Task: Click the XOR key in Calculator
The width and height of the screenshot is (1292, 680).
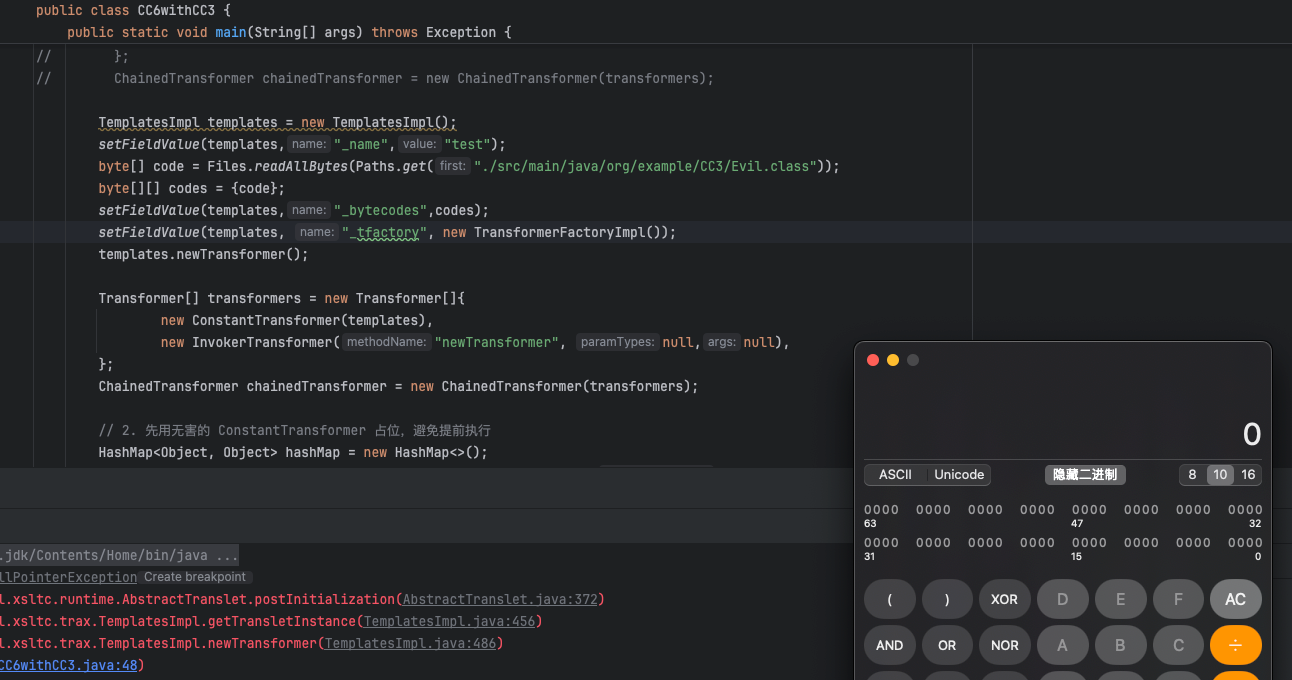Action: (1004, 599)
